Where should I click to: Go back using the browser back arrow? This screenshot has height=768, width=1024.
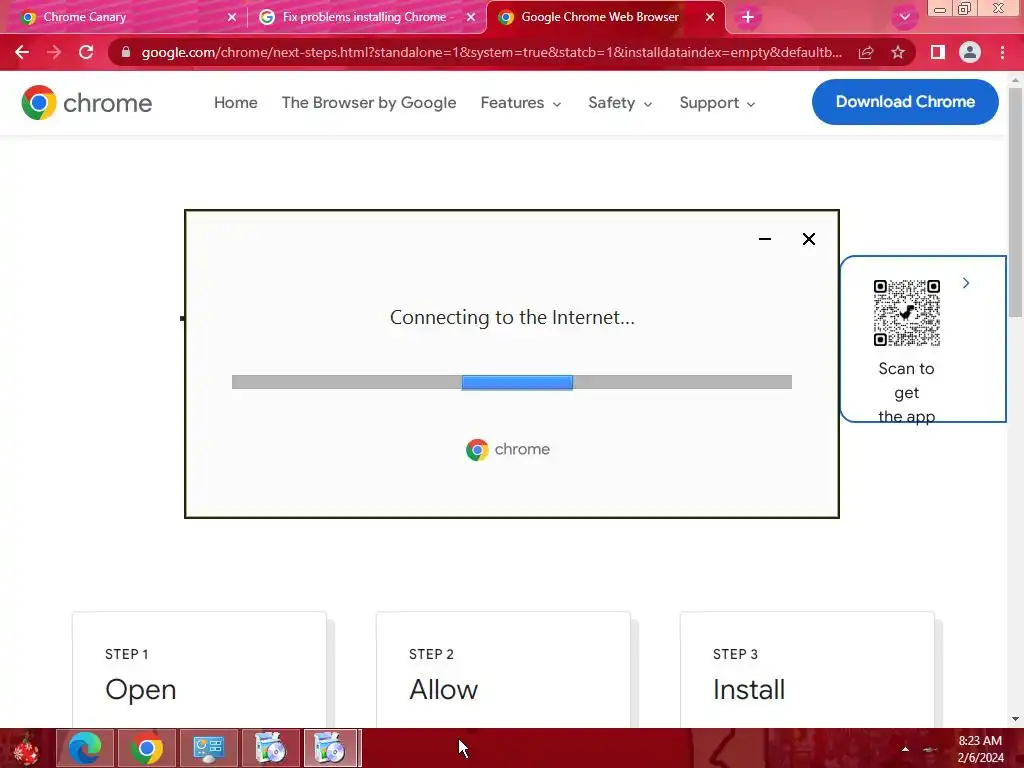pos(22,52)
